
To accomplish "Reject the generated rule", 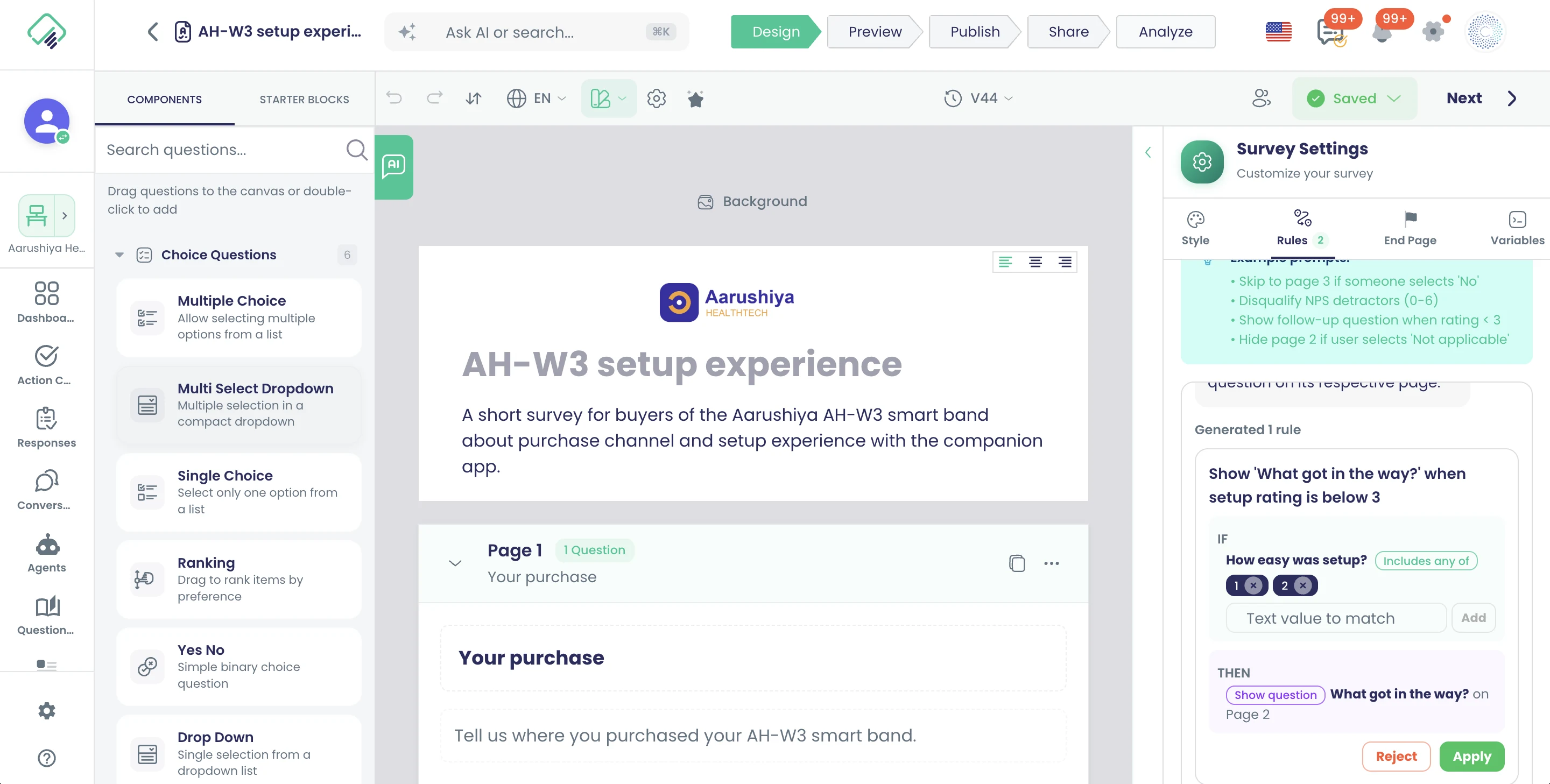I will 1396,755.
